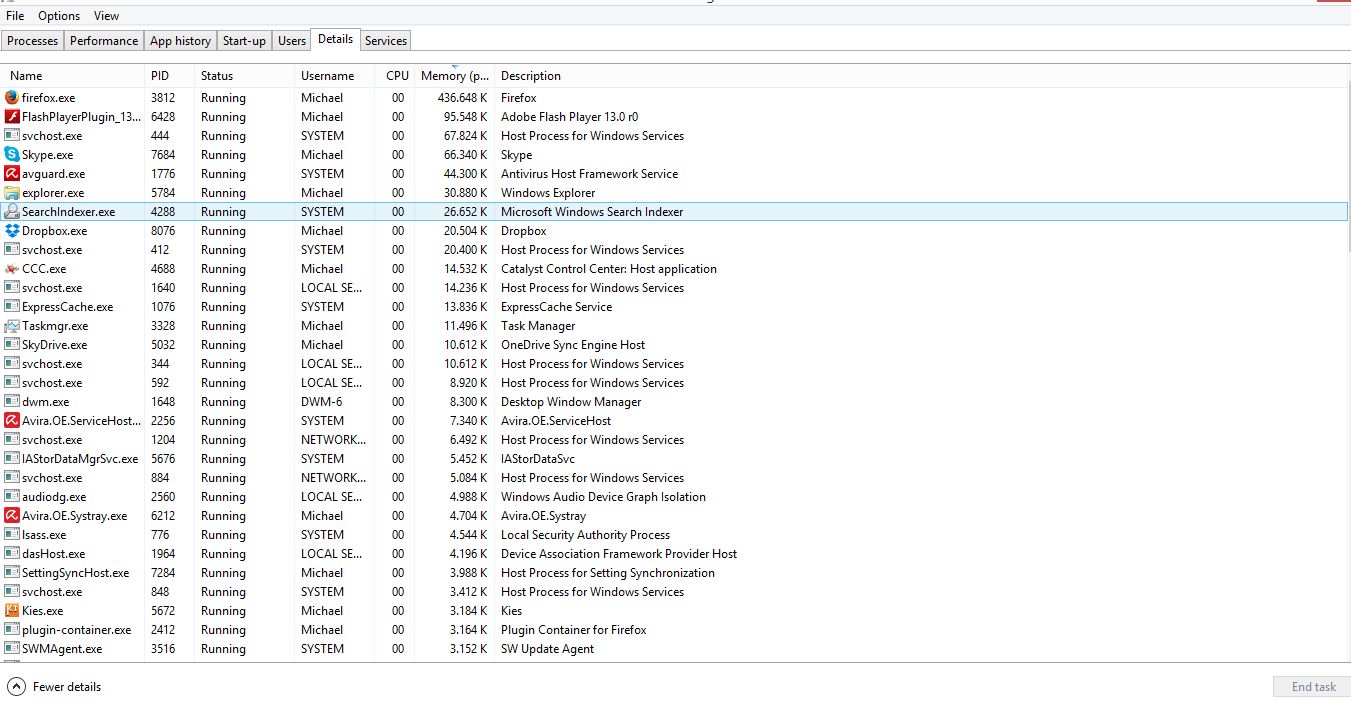1351x704 pixels.
Task: Click the lsass.exe icon
Action: (x=12, y=535)
